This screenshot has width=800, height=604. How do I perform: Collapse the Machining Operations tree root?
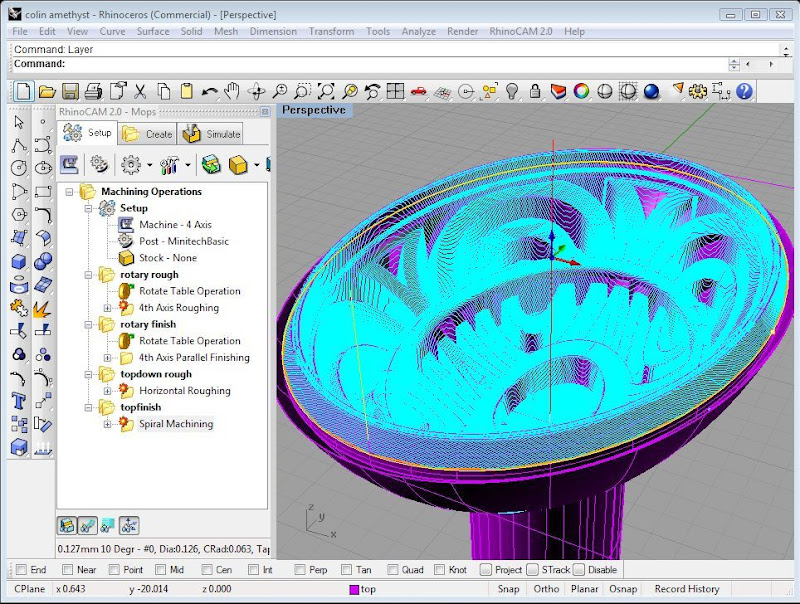[x=69, y=191]
